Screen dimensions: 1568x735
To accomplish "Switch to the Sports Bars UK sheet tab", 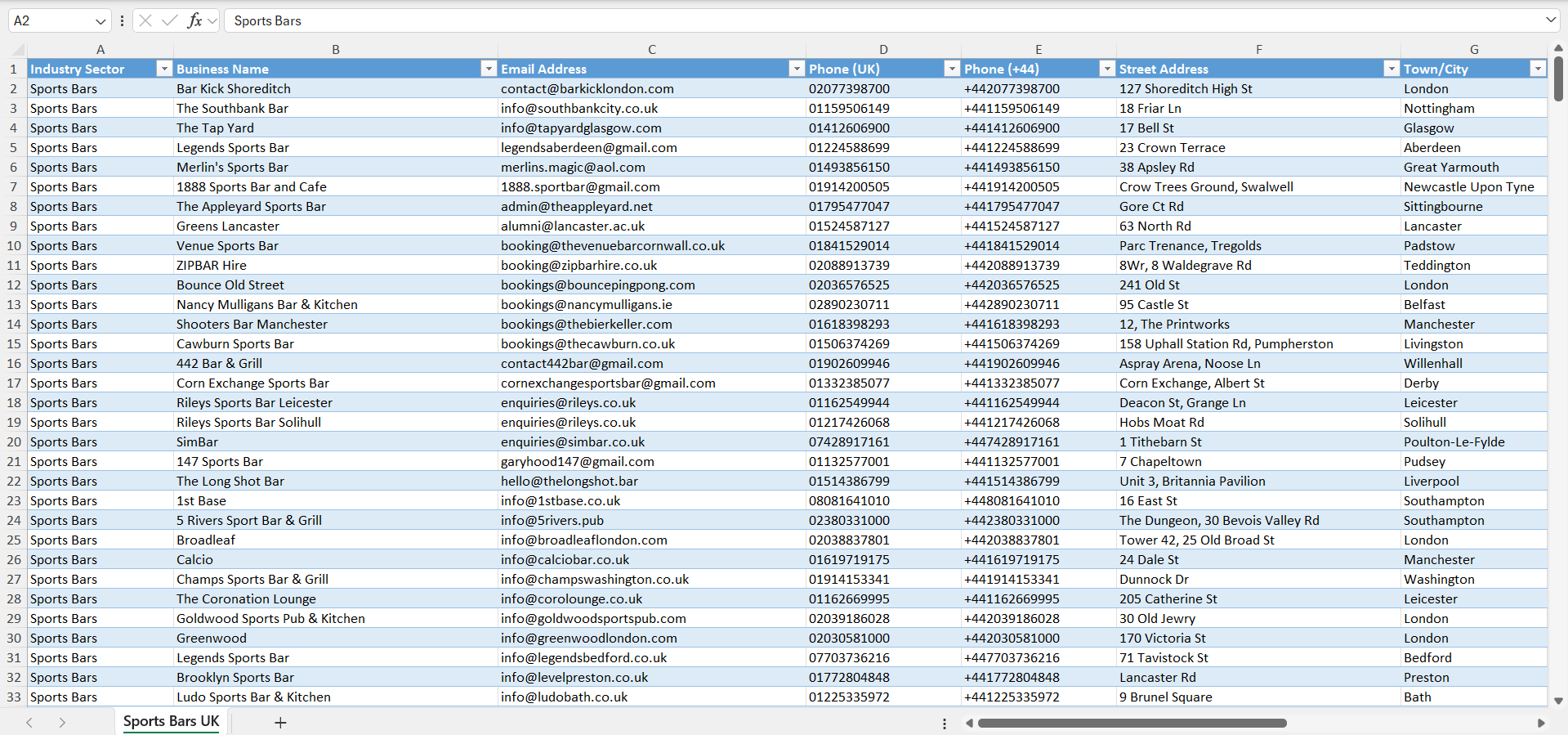I will tap(171, 721).
